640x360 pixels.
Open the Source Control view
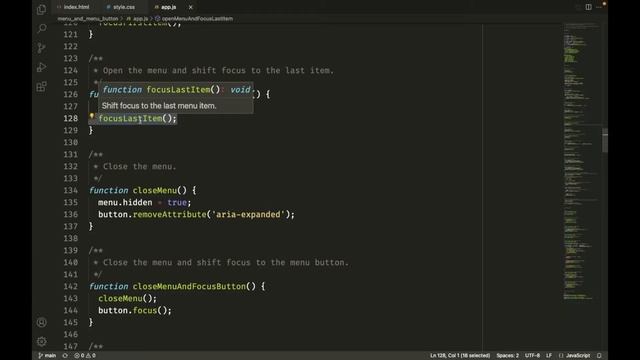point(41,48)
